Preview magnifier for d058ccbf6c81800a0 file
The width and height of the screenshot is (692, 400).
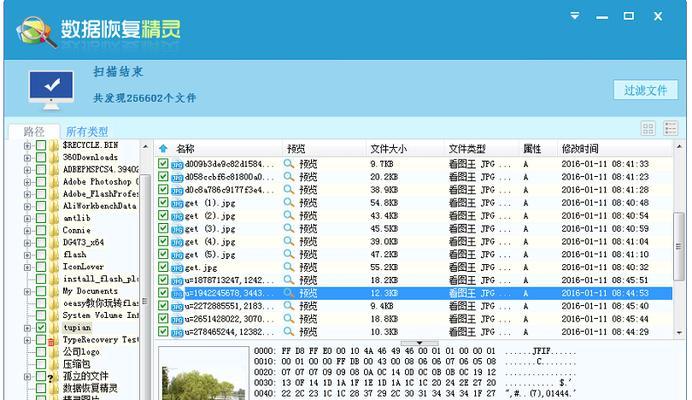[289, 177]
